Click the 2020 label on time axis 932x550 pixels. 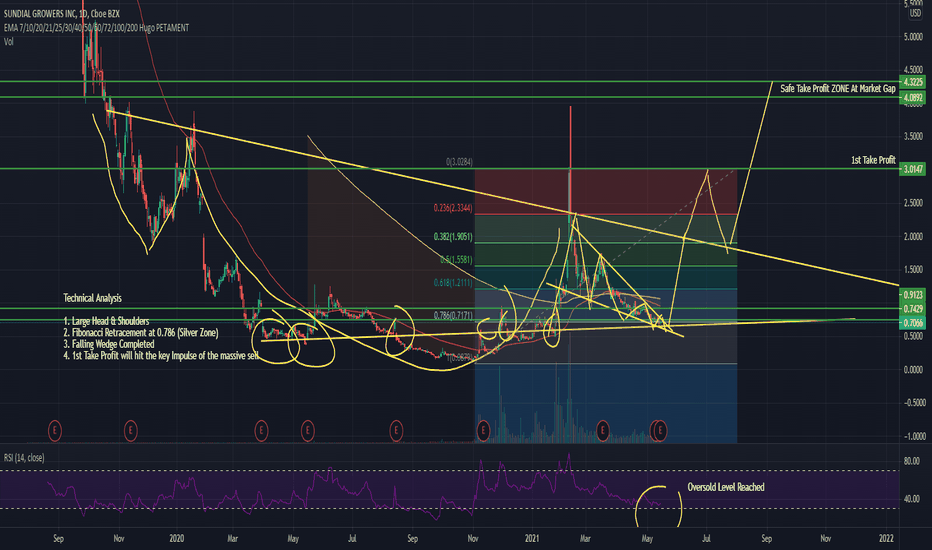point(177,539)
